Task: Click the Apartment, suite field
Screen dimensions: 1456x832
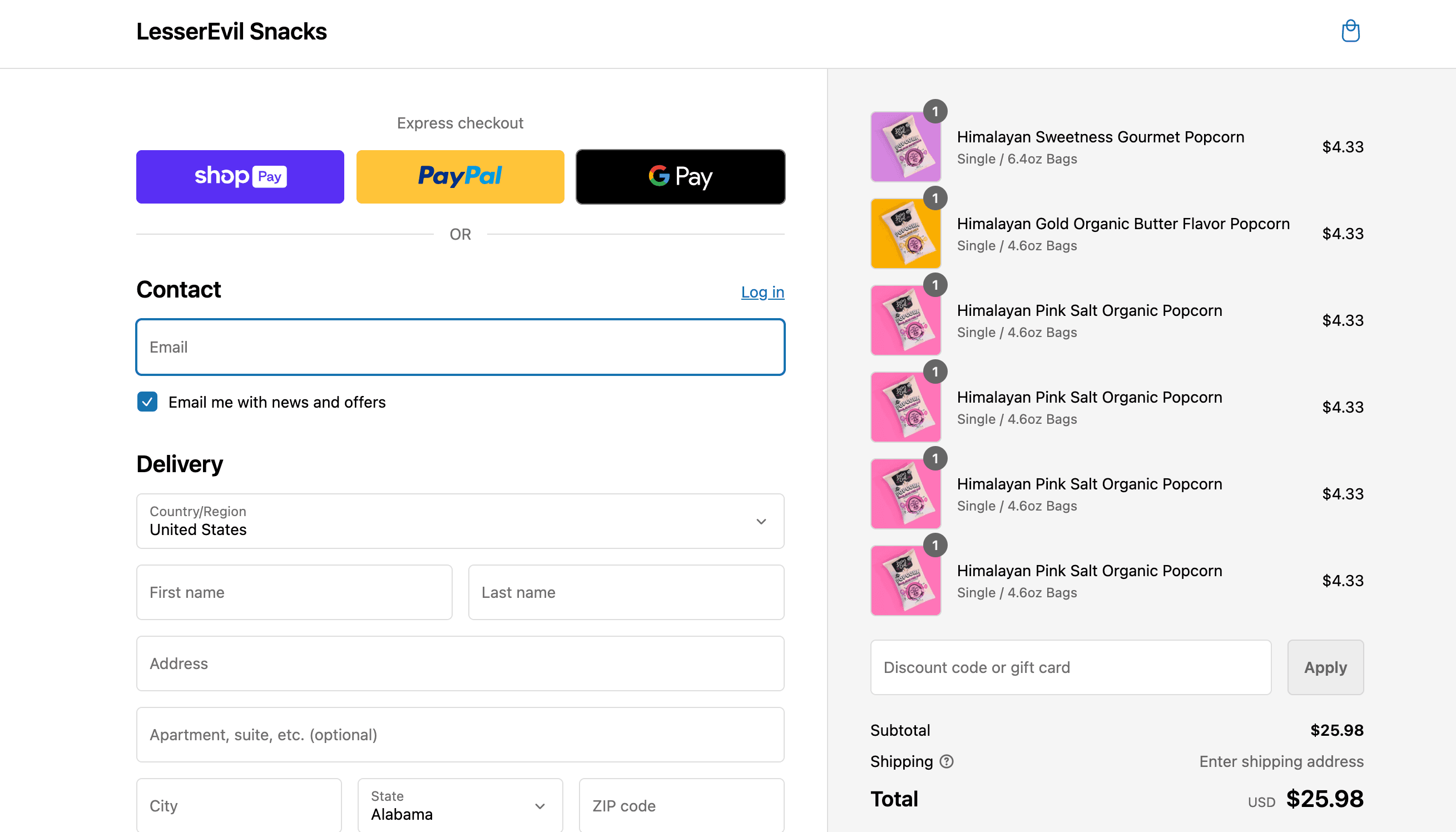Action: pos(460,734)
